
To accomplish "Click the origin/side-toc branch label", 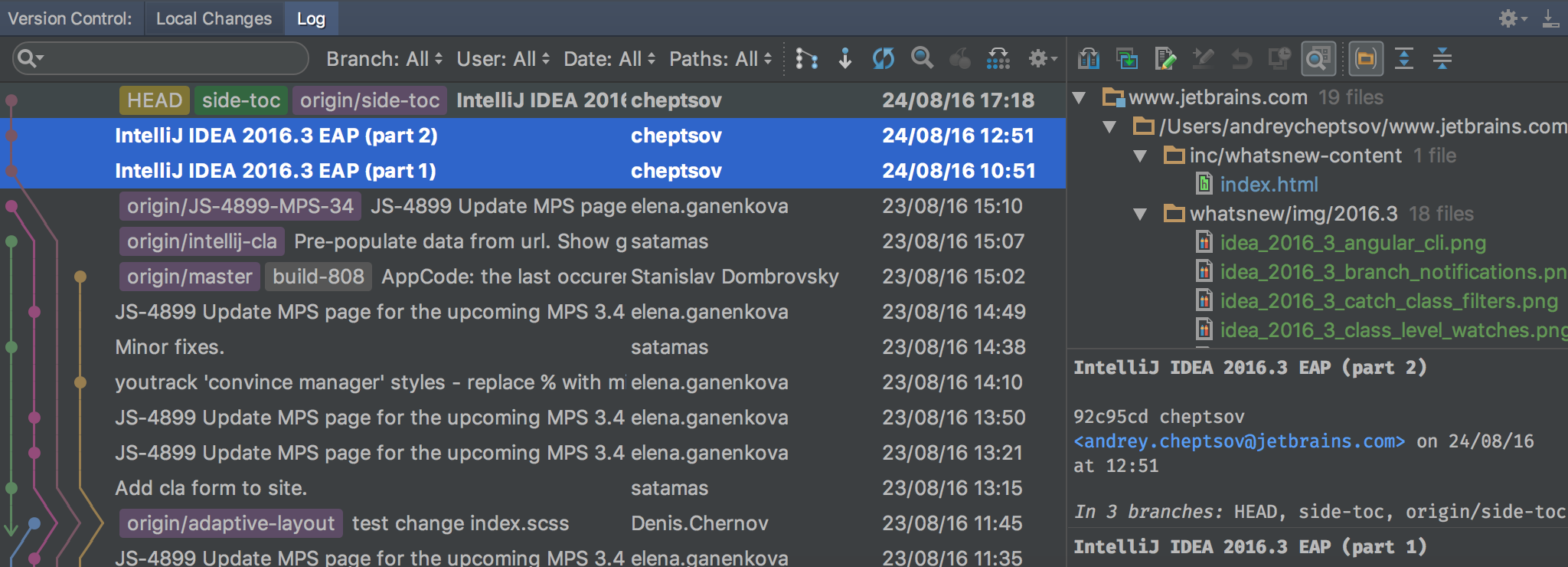I will click(370, 100).
